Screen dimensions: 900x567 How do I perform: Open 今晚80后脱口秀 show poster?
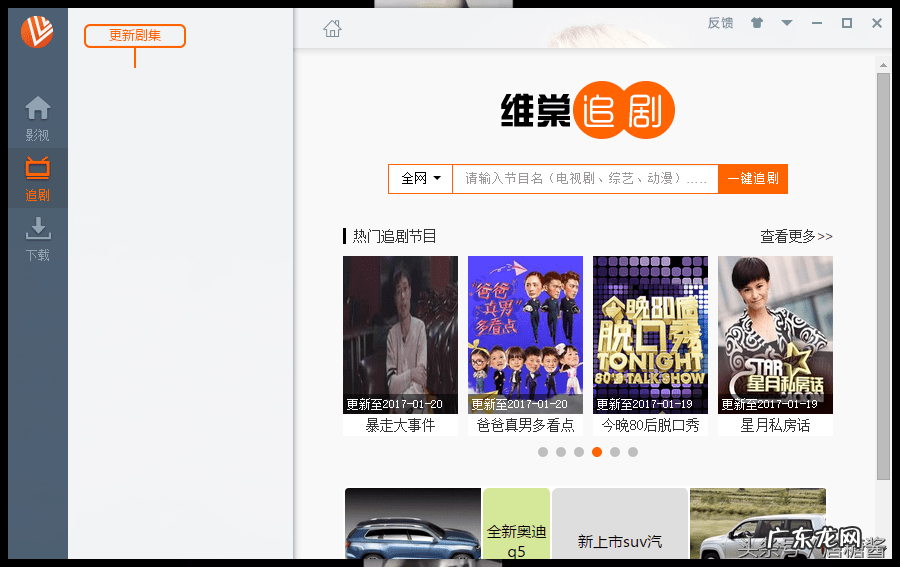[x=650, y=335]
